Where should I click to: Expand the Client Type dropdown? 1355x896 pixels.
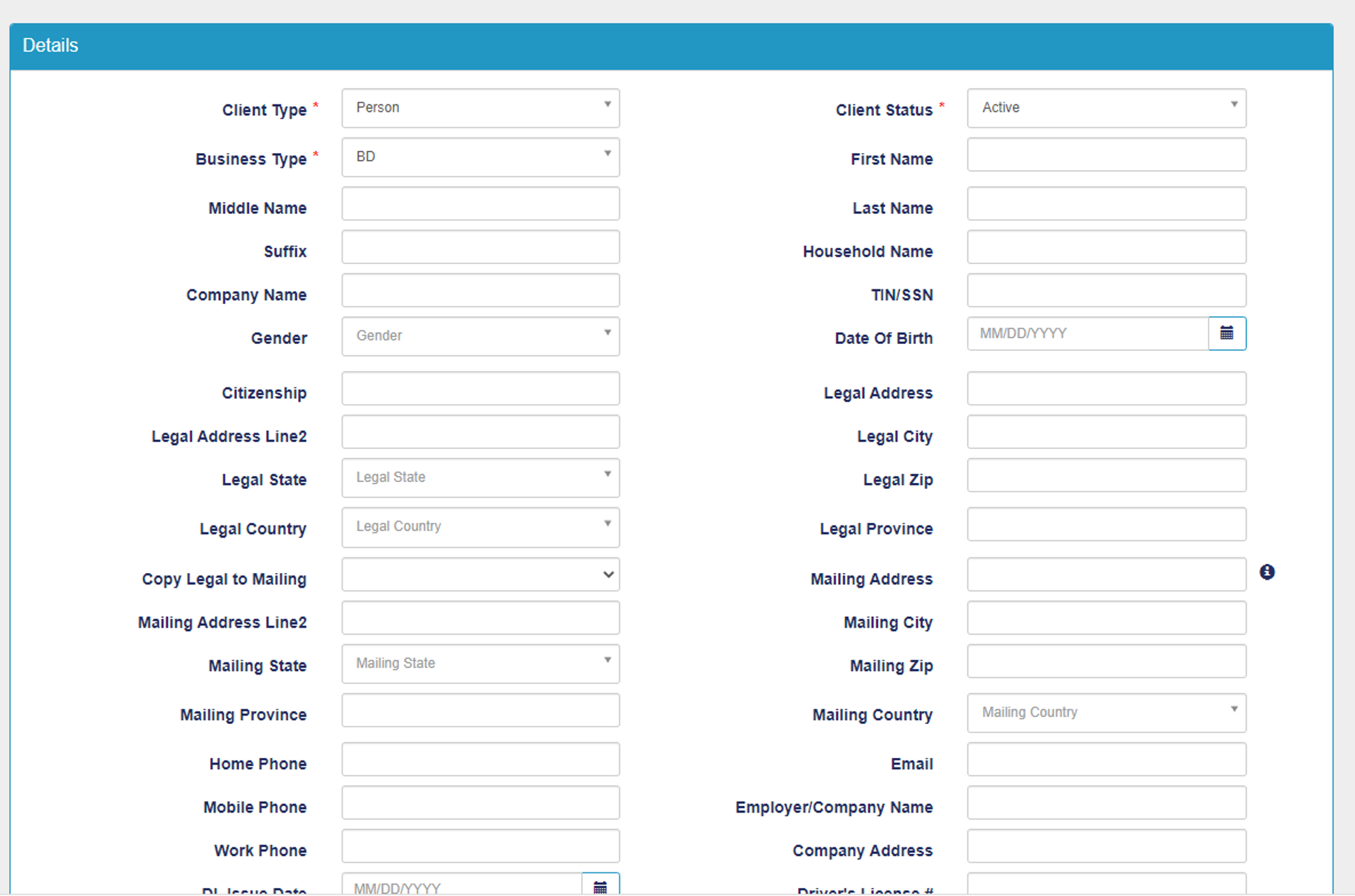click(480, 108)
